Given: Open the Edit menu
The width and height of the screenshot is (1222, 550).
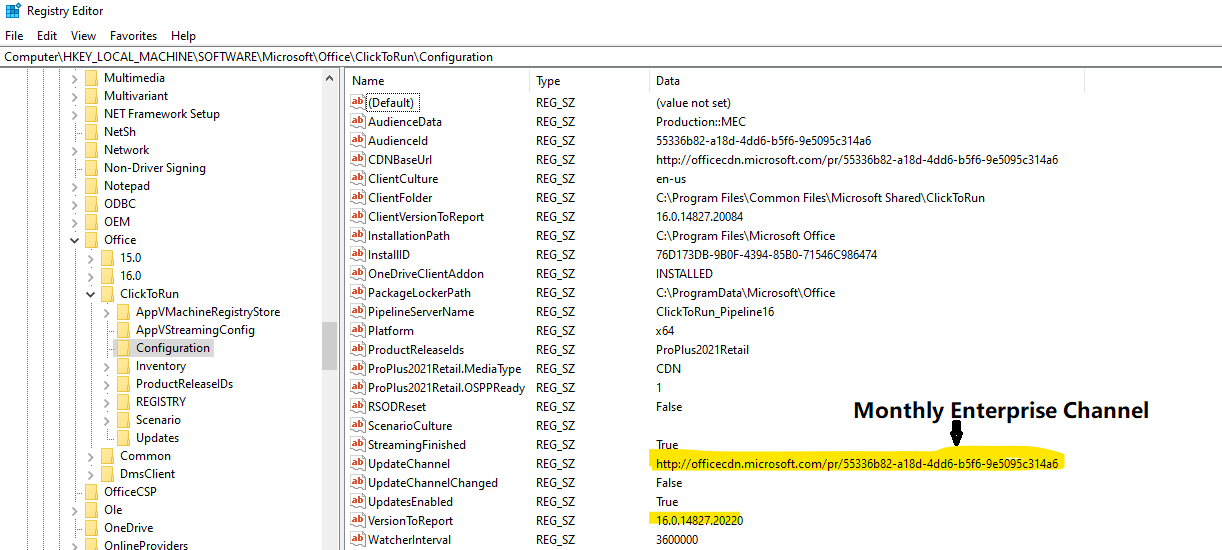Looking at the screenshot, I should tap(47, 35).
